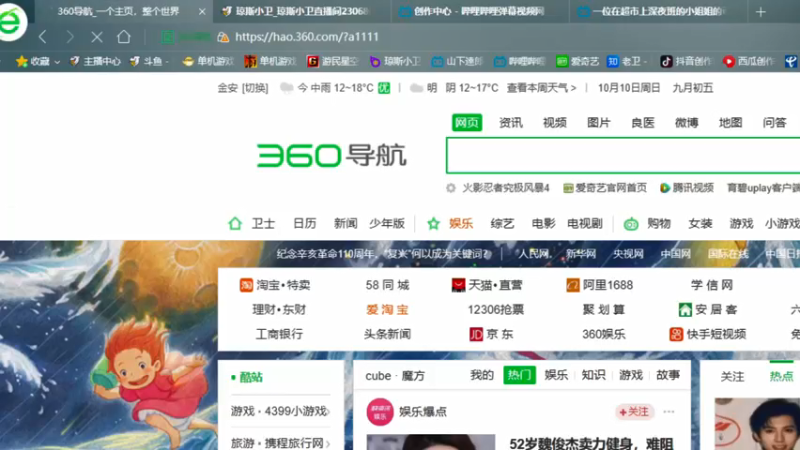Open 电影 nav item
The image size is (800, 450).
coord(543,223)
